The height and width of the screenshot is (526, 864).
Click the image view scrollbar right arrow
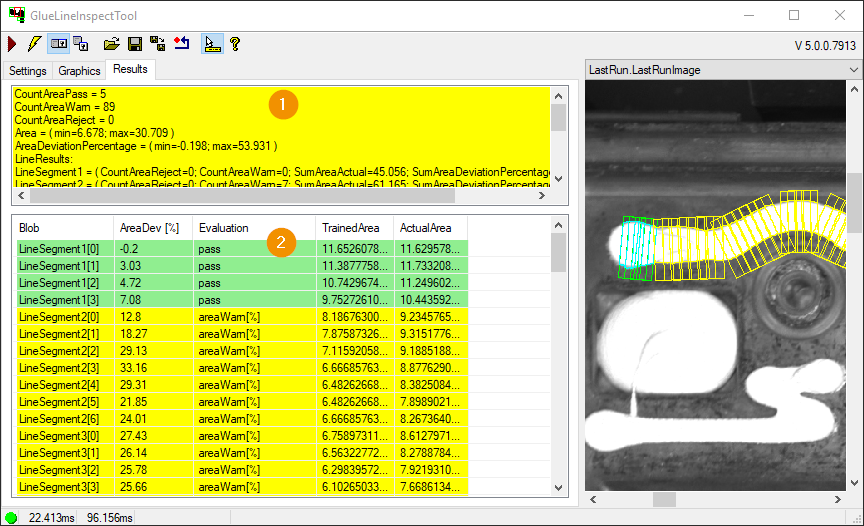click(x=838, y=500)
